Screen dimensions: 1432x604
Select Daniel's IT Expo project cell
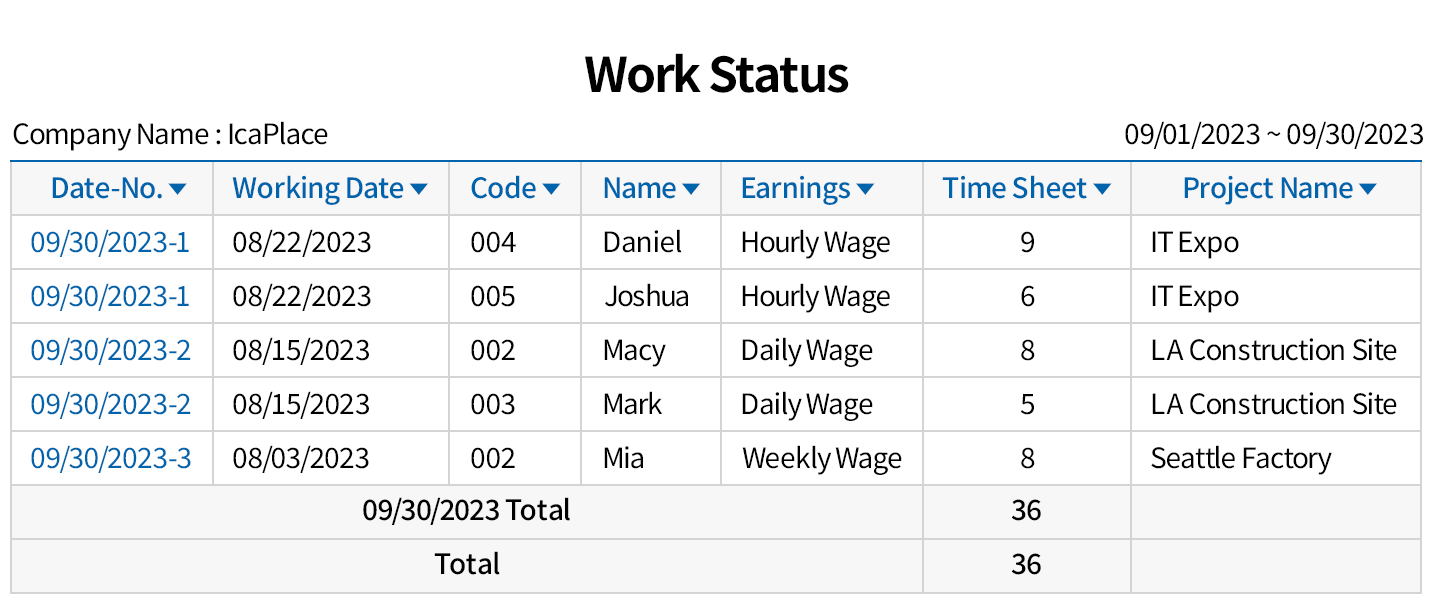pos(1195,242)
